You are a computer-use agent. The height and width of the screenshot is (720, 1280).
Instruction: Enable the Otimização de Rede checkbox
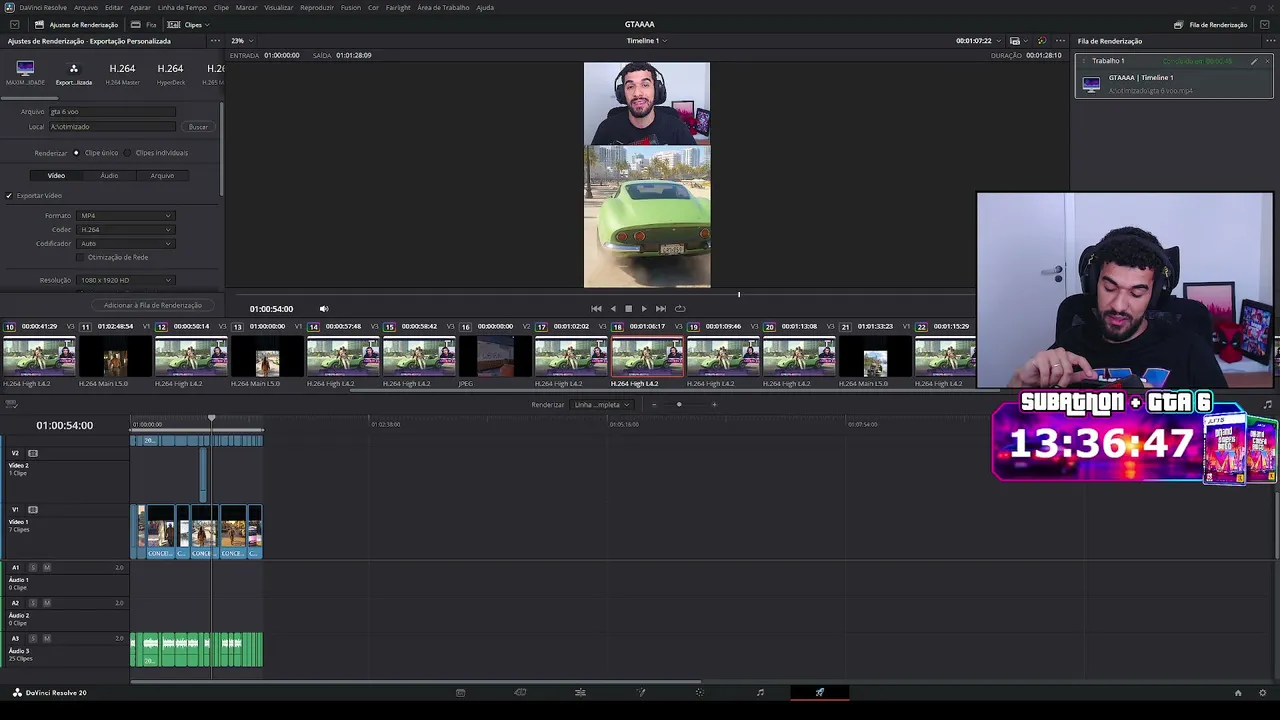[x=81, y=257]
